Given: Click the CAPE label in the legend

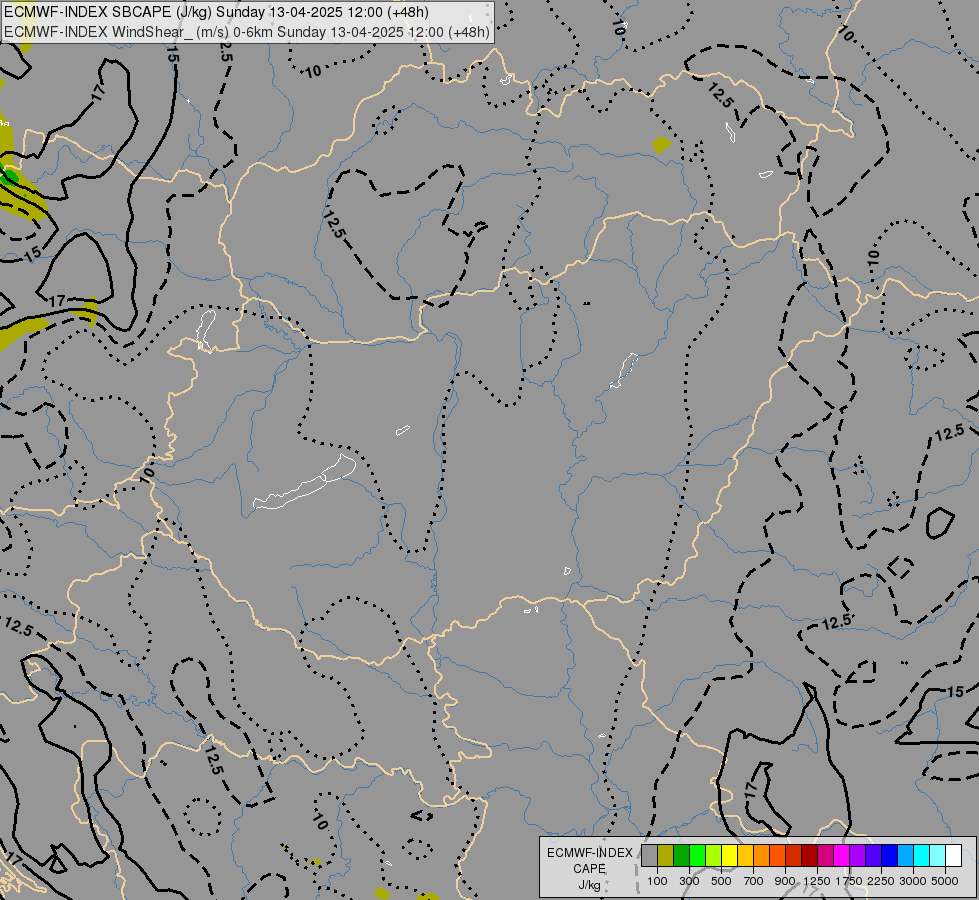Looking at the screenshot, I should point(589,869).
